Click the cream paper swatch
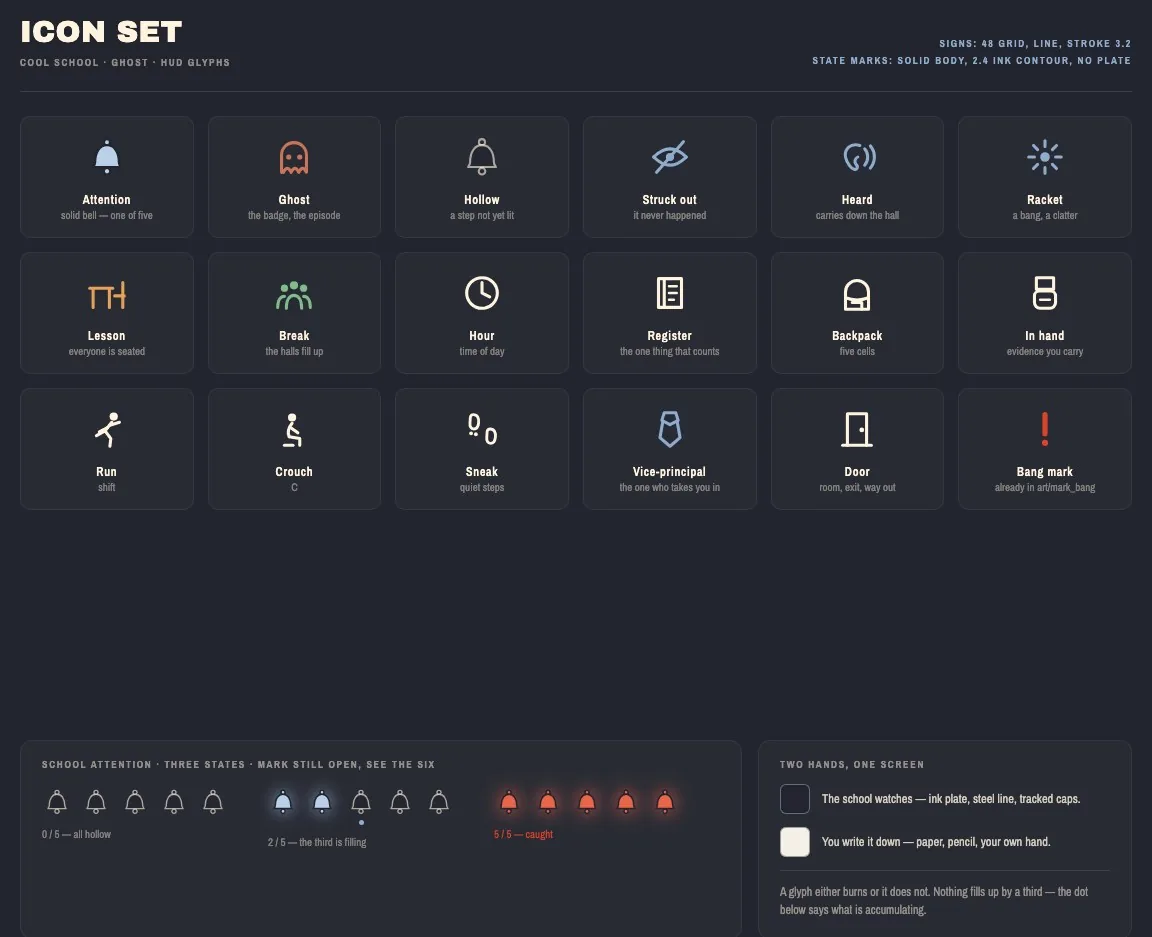This screenshot has height=937, width=1152. pos(795,842)
